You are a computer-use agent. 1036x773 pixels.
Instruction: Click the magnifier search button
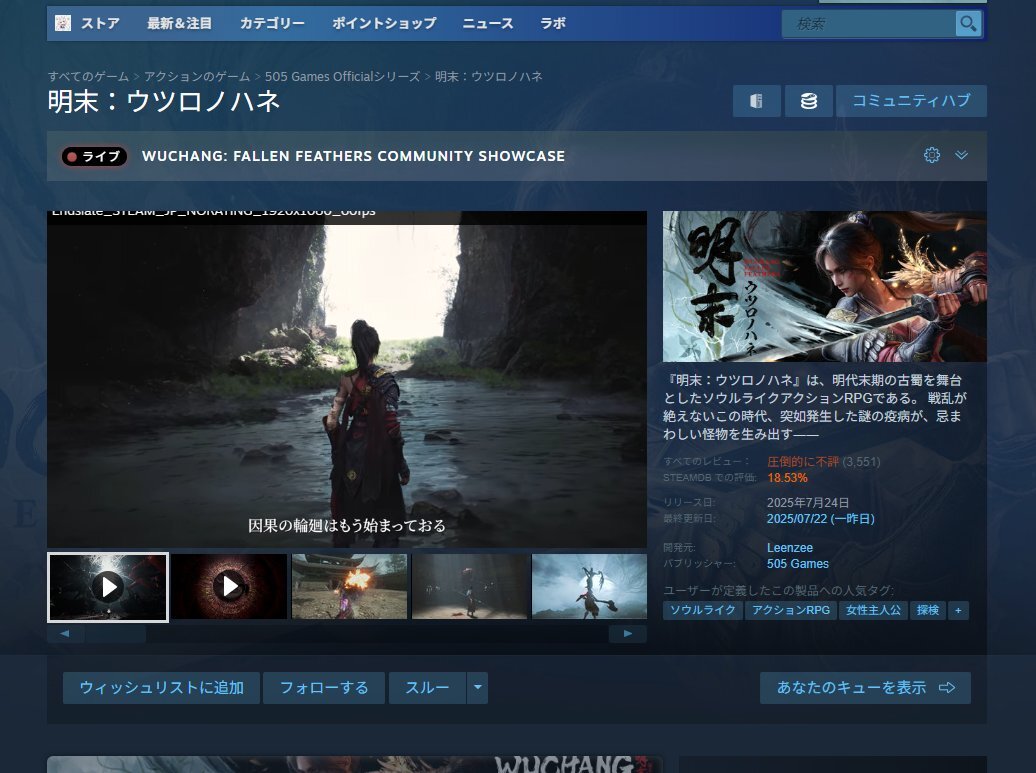click(x=968, y=24)
